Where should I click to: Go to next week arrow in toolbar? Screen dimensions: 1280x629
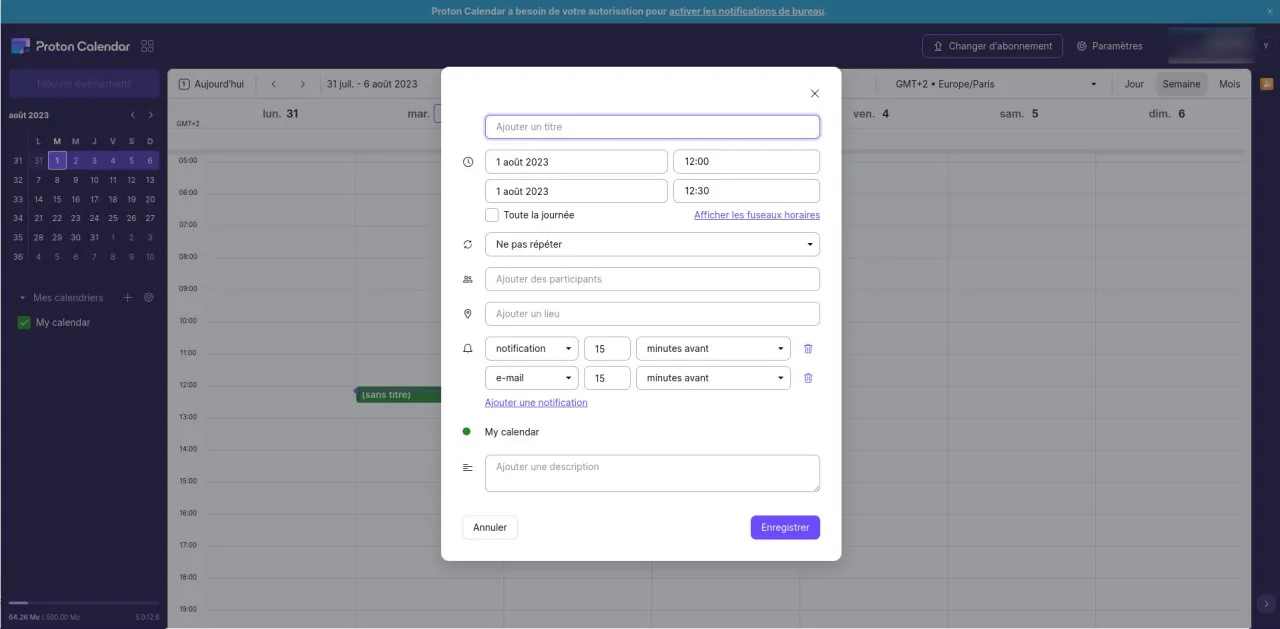tap(303, 84)
